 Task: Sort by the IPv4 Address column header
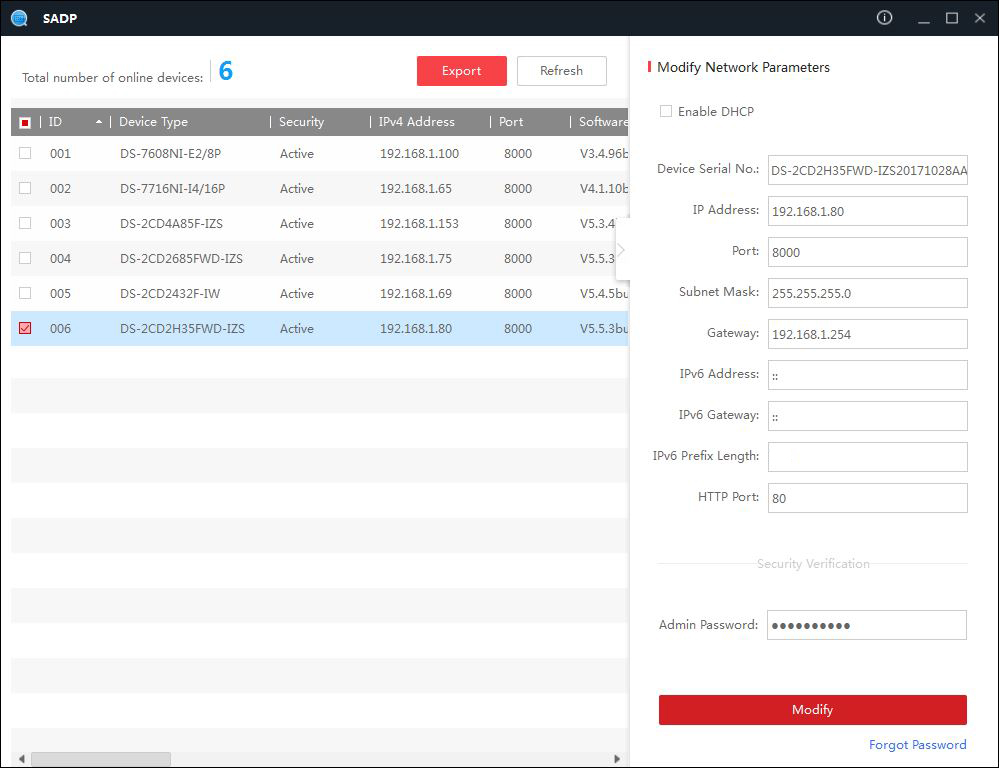click(416, 122)
